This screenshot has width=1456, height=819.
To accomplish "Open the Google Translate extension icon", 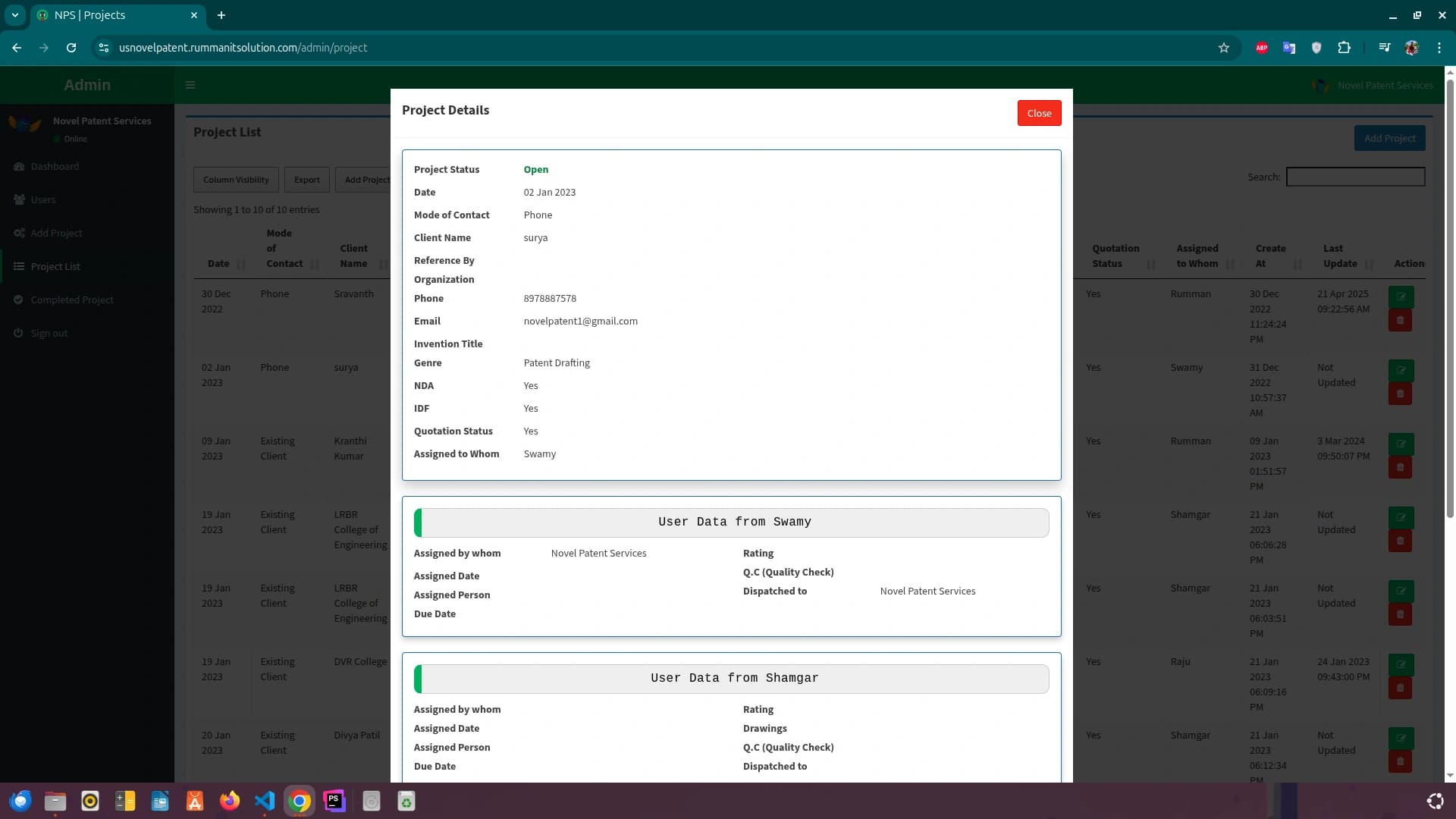I will pyautogui.click(x=1289, y=48).
